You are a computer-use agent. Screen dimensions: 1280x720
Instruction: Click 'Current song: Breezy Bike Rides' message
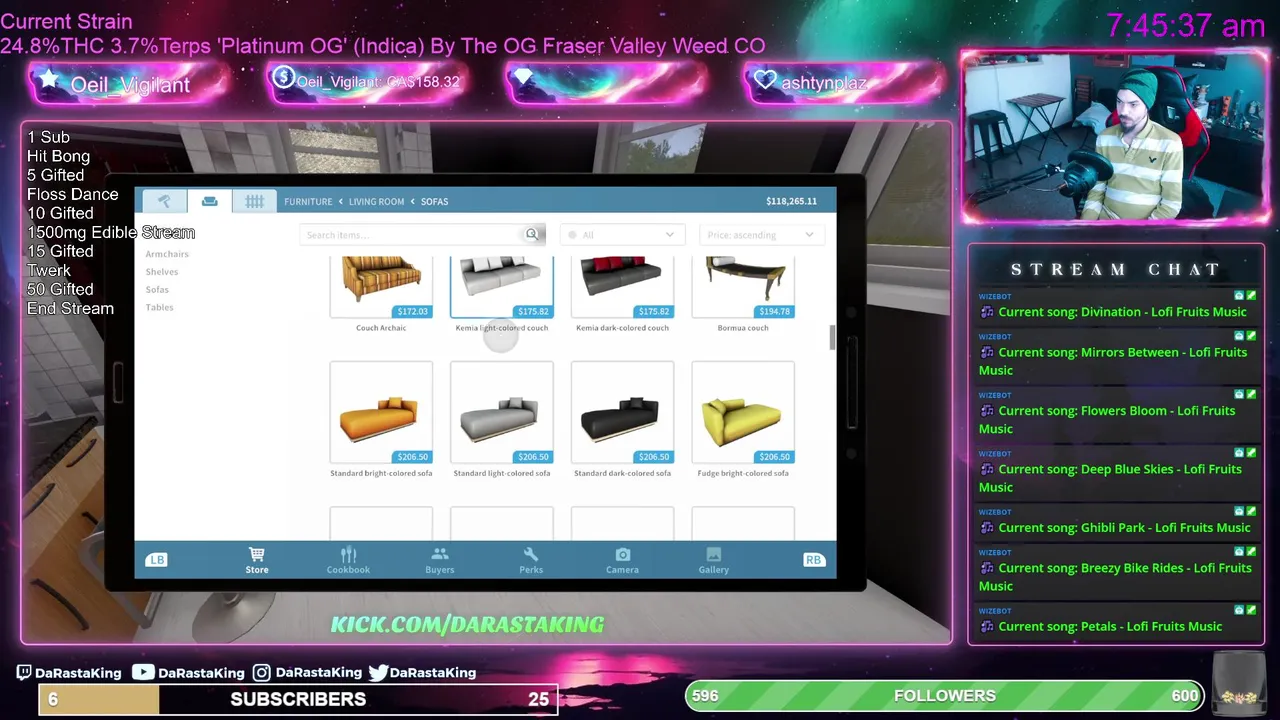pos(1116,577)
